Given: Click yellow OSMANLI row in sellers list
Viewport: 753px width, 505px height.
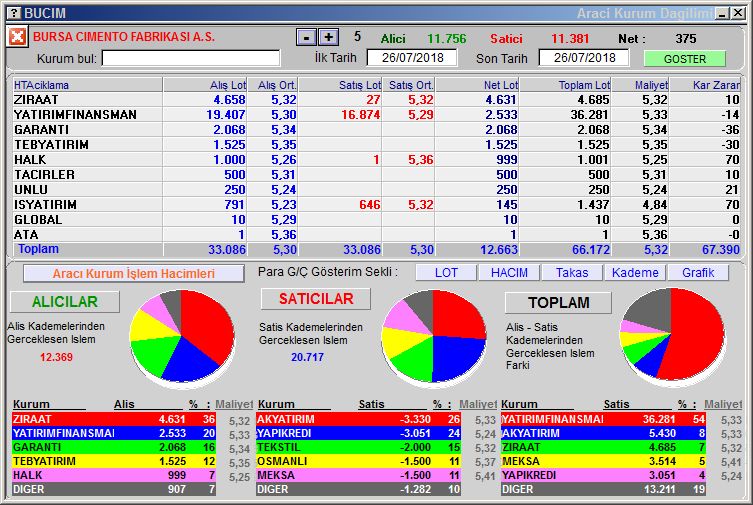Looking at the screenshot, I should 358,461.
